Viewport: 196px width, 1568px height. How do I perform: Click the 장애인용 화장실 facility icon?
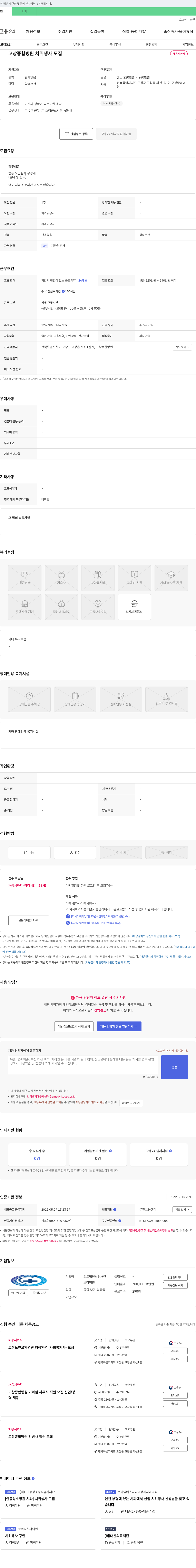(x=120, y=699)
